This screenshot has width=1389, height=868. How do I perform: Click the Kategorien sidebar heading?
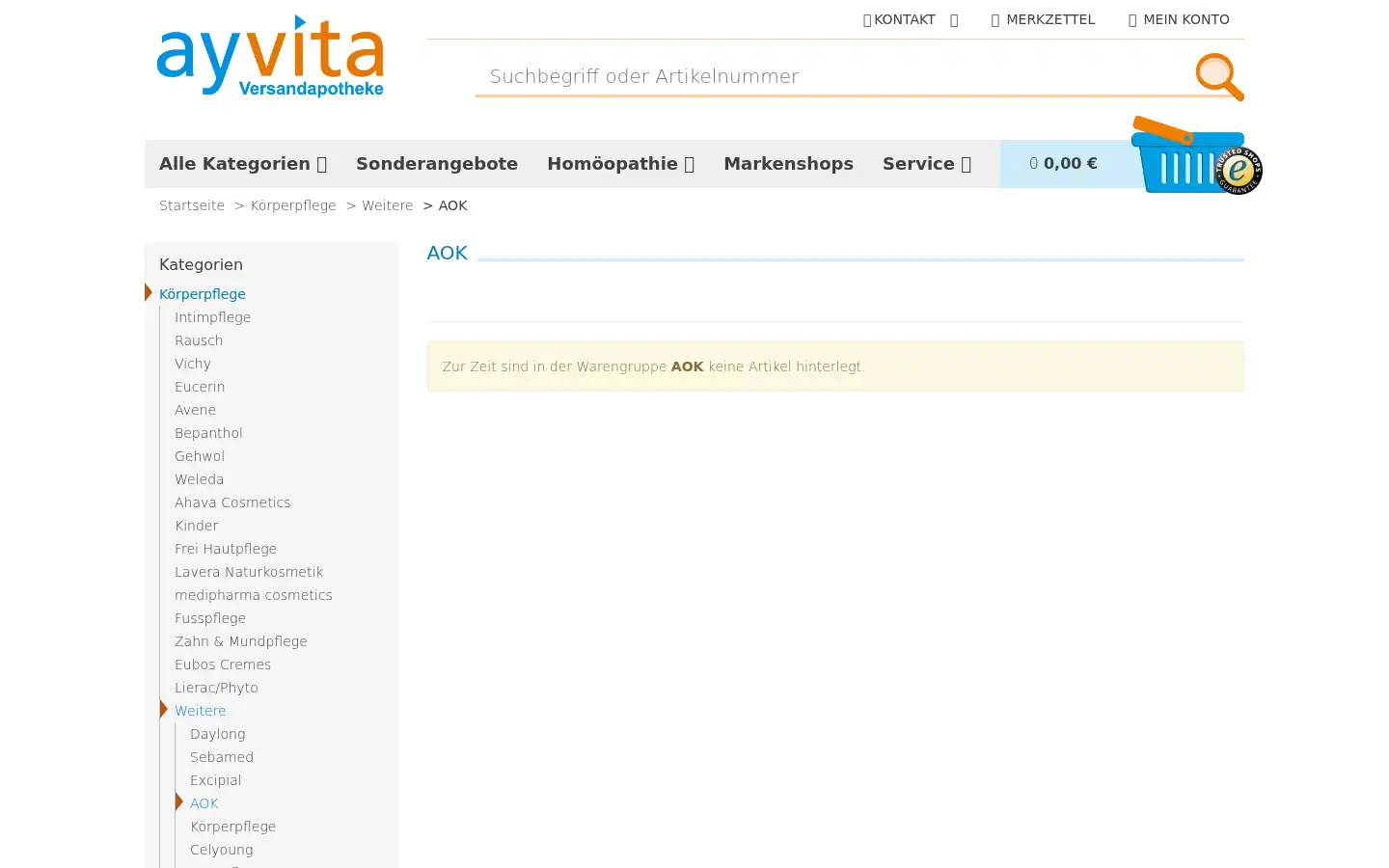(x=201, y=264)
